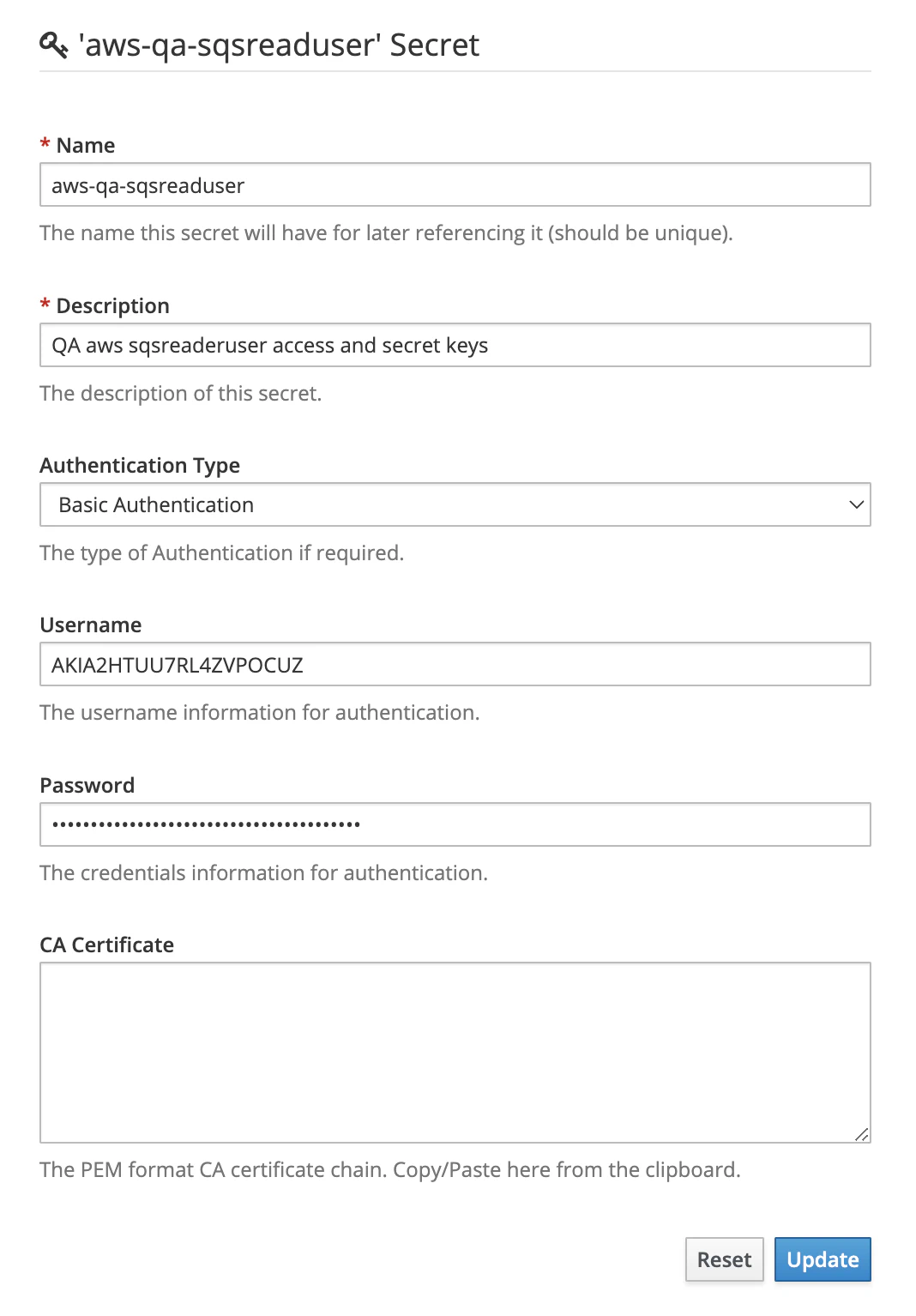Click inside the empty CA Certificate textarea
916x1316 pixels.
pyautogui.click(x=455, y=1052)
